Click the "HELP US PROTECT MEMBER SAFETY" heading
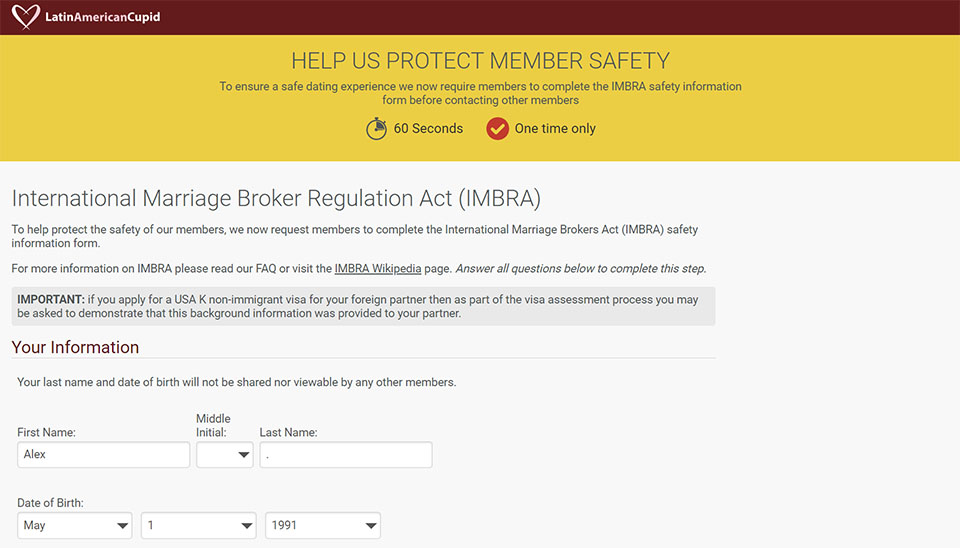Screen dimensions: 960x548 pos(480,61)
